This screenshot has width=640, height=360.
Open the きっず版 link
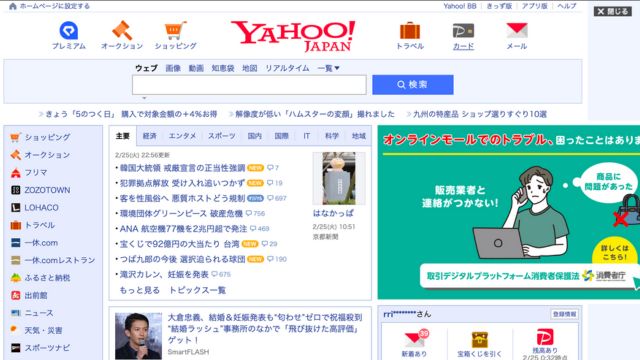[499, 6]
